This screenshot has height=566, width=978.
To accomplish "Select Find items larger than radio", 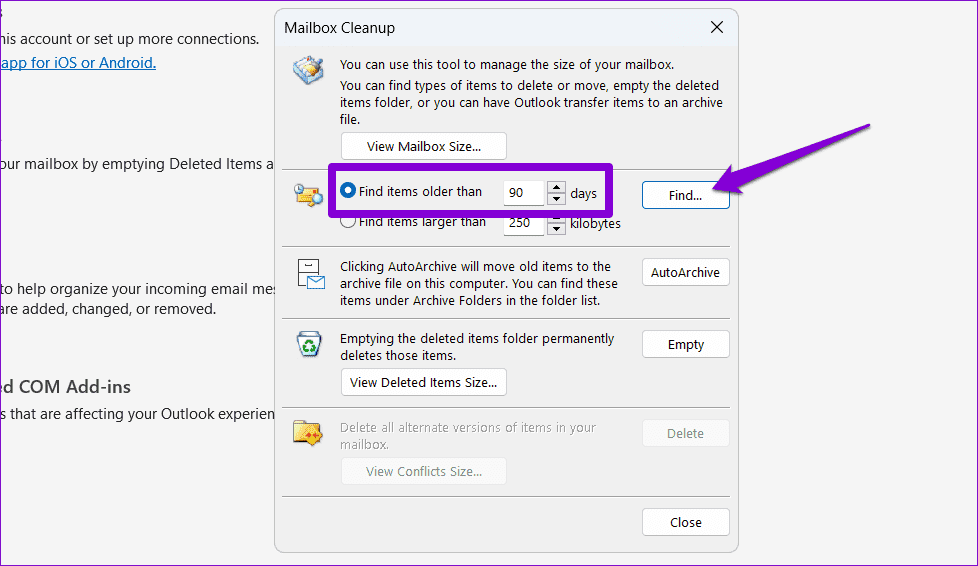I will pyautogui.click(x=348, y=222).
